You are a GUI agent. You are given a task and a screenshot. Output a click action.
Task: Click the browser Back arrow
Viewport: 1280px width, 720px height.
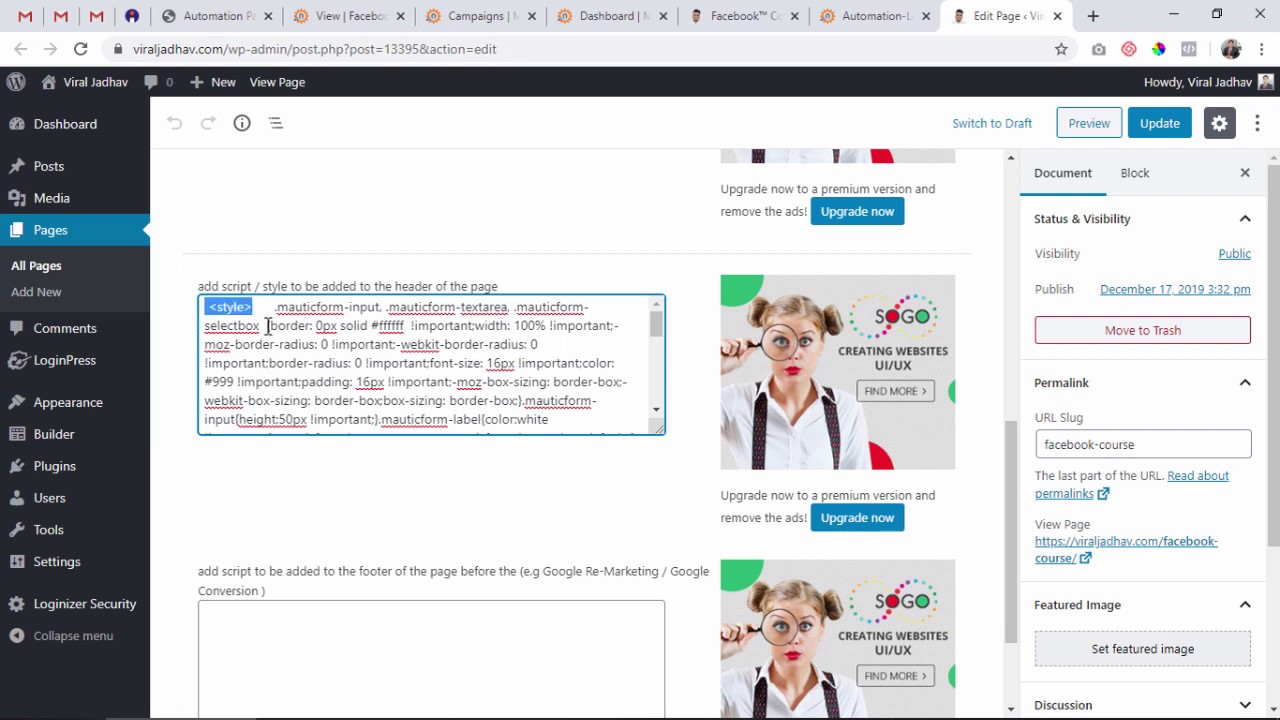point(21,49)
